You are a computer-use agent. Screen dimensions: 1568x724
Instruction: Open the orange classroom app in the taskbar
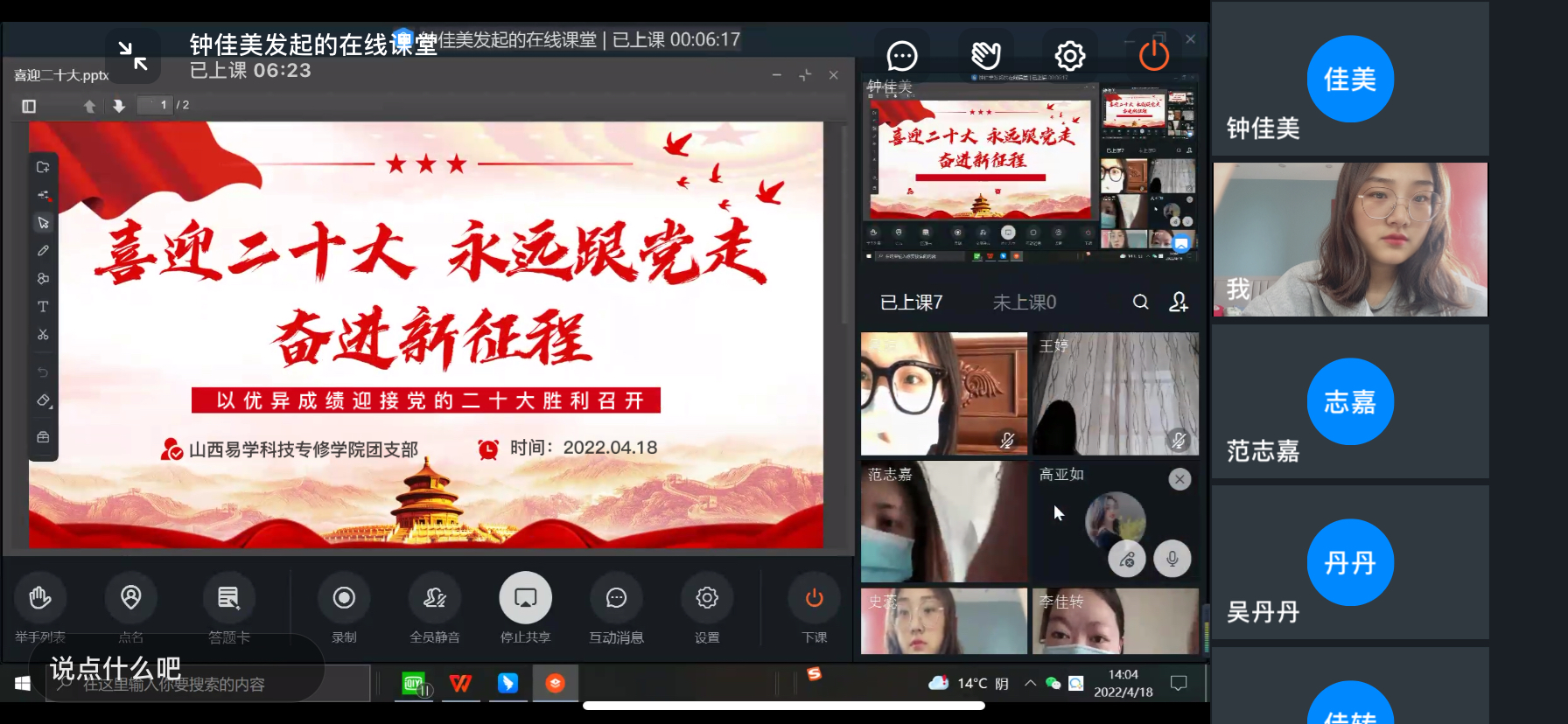point(555,684)
